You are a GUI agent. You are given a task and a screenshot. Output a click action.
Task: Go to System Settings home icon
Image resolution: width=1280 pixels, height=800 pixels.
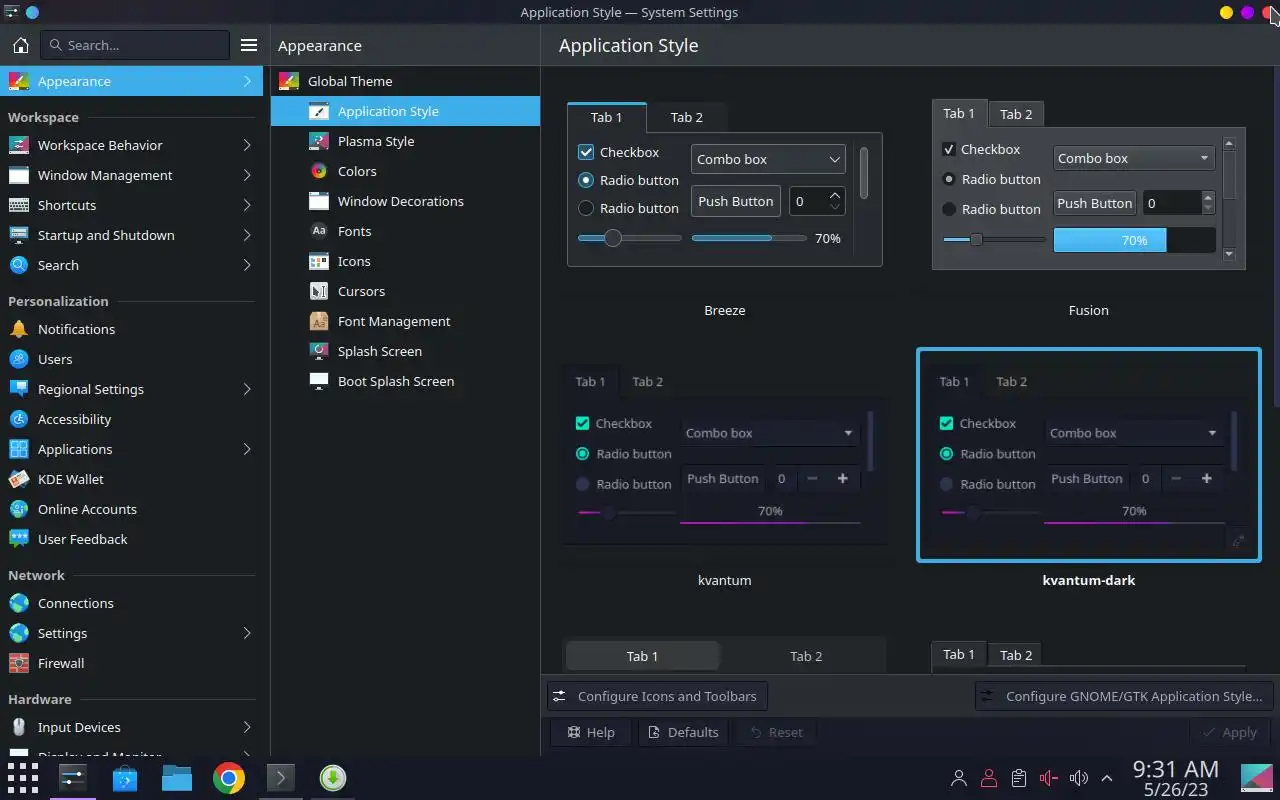pyautogui.click(x=20, y=45)
